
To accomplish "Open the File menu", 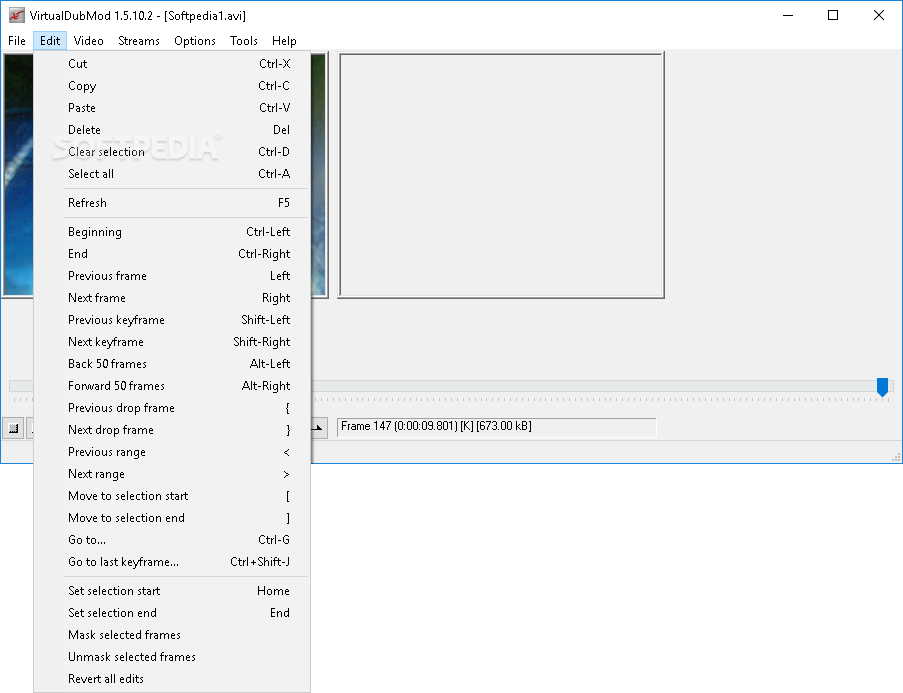I will click(17, 41).
